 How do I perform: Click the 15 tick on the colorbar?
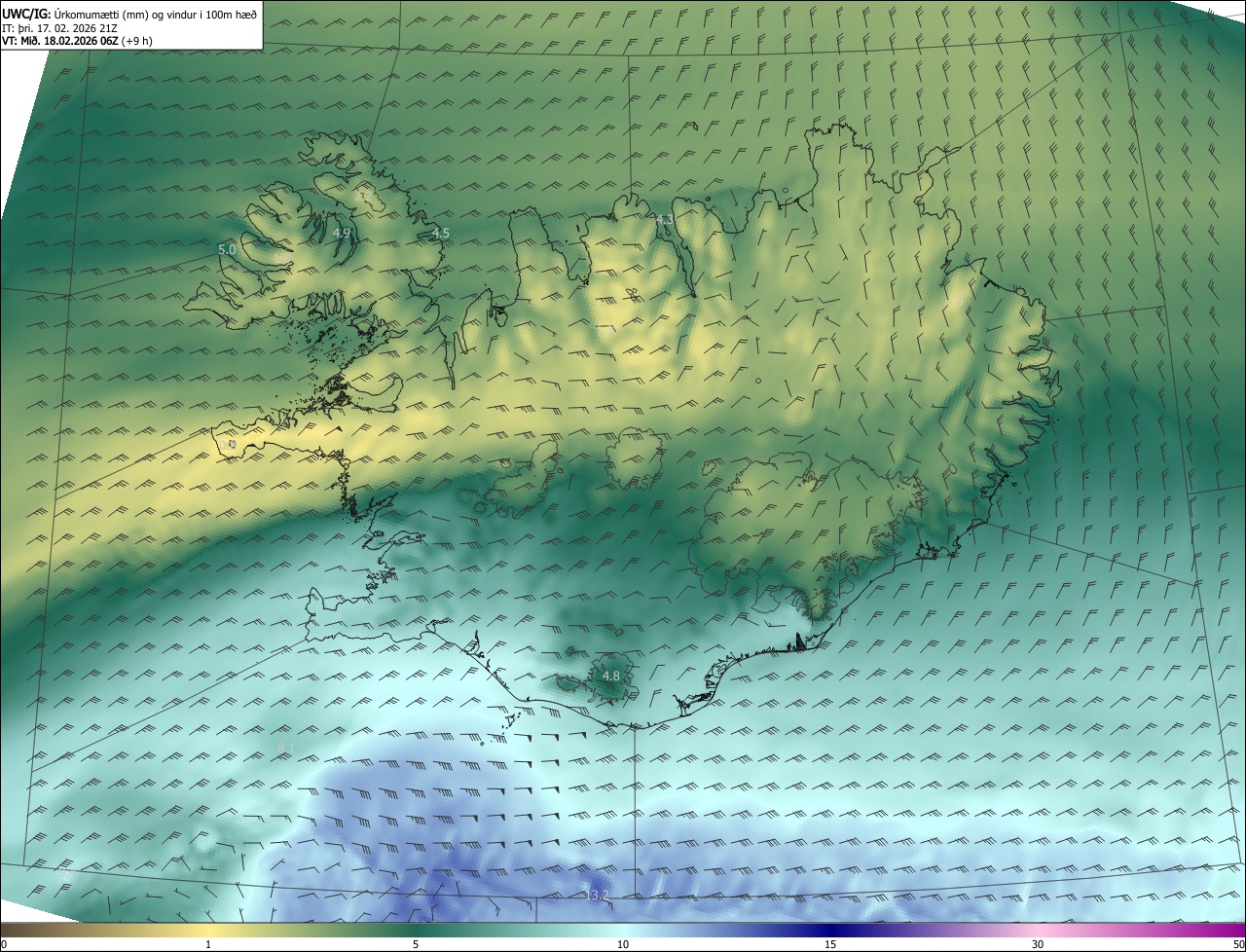point(830,944)
